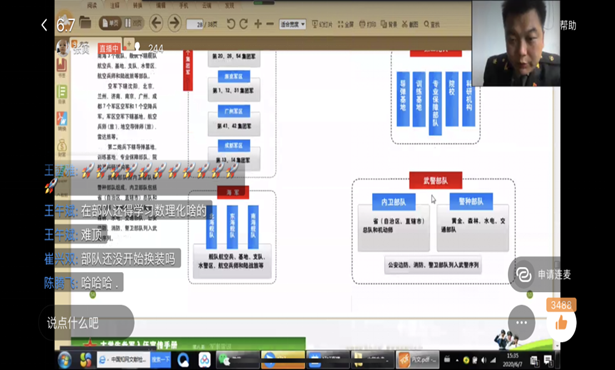Go to previous page with left arrow
The width and height of the screenshot is (615, 370).
click(x=156, y=23)
